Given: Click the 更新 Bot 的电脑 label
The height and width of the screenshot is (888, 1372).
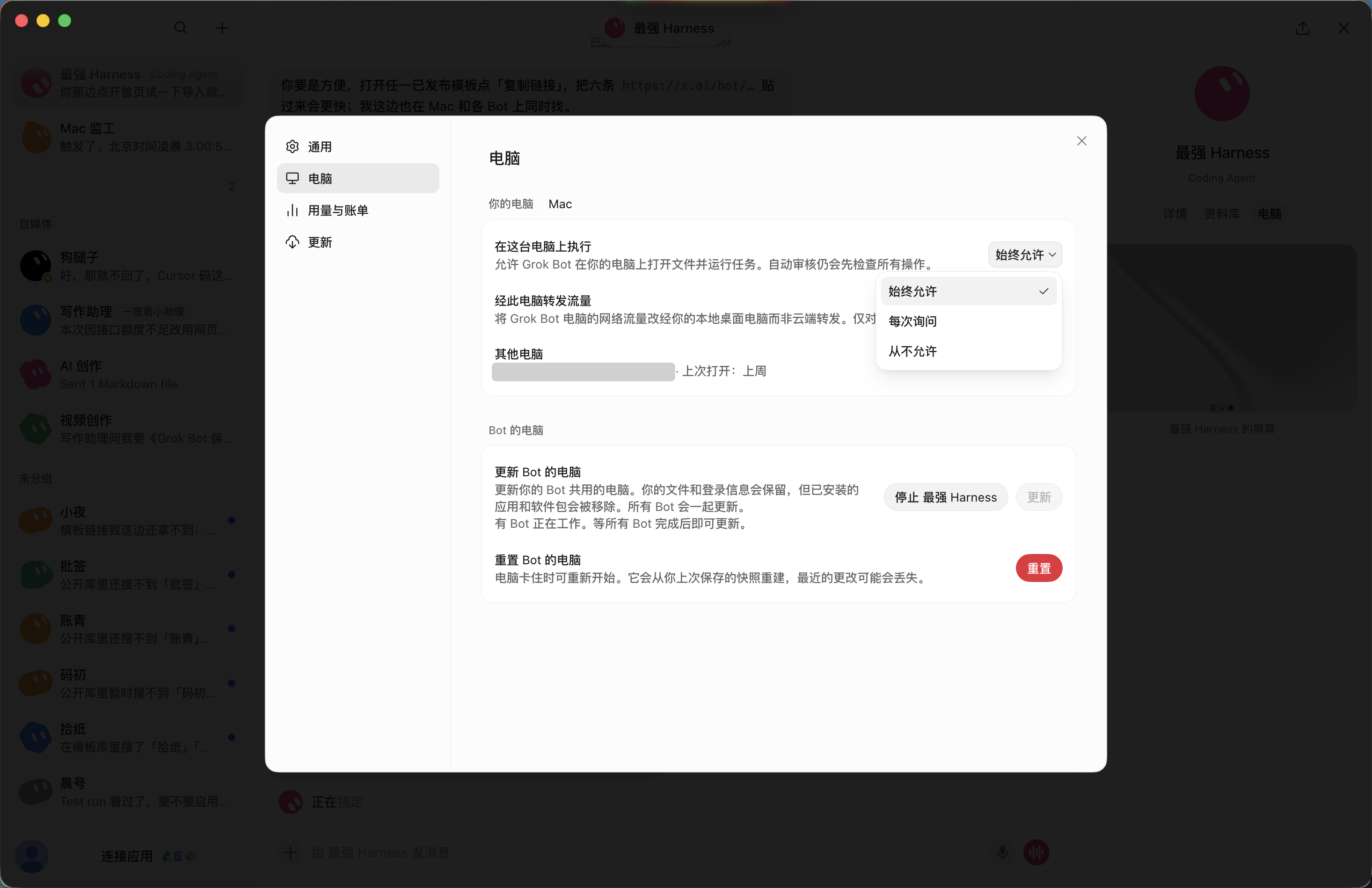Looking at the screenshot, I should [x=537, y=472].
